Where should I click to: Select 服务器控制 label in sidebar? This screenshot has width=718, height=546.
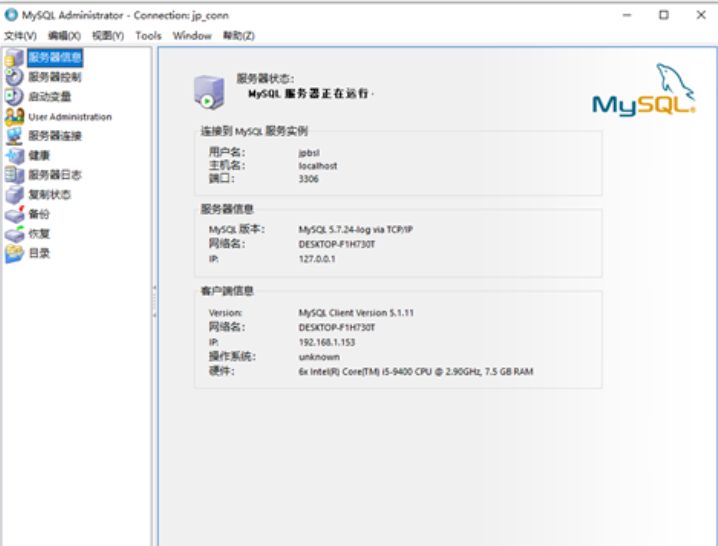pos(55,77)
